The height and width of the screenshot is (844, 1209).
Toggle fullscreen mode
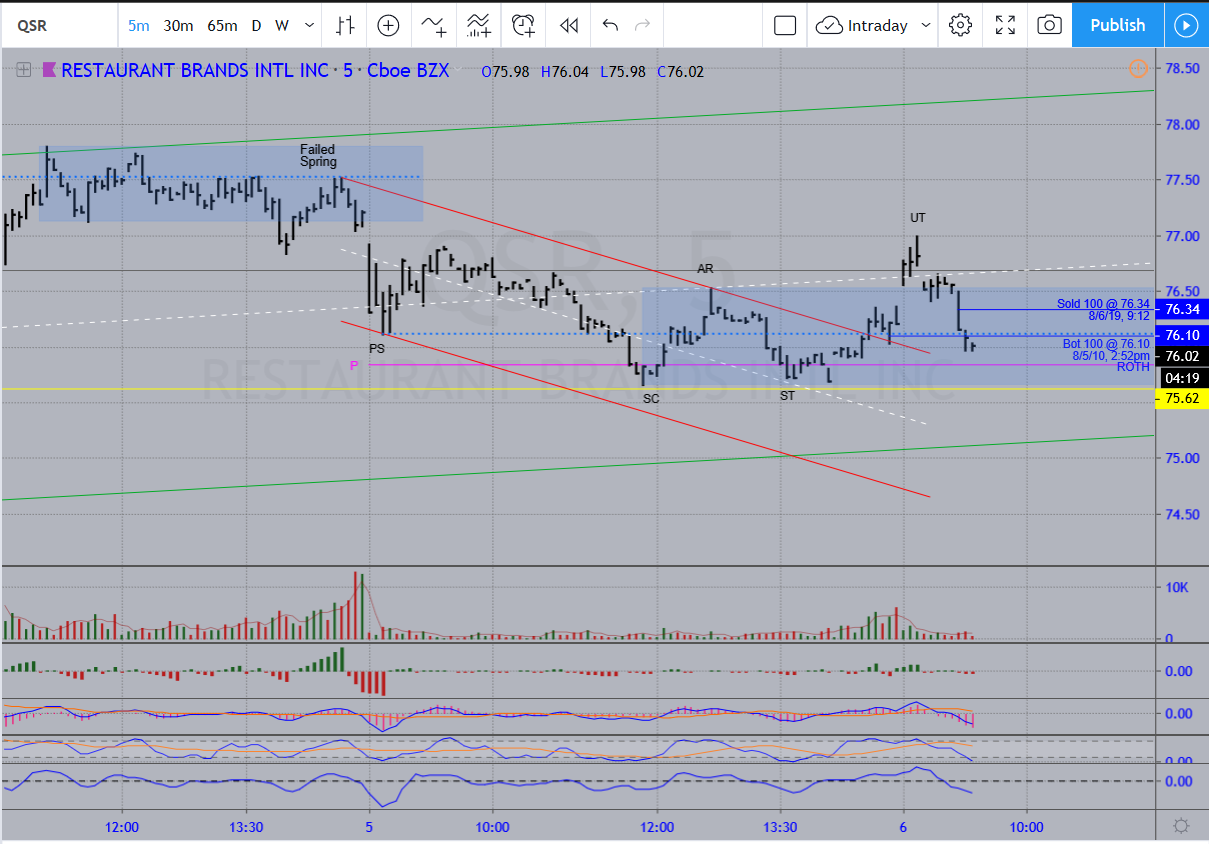(x=1005, y=25)
